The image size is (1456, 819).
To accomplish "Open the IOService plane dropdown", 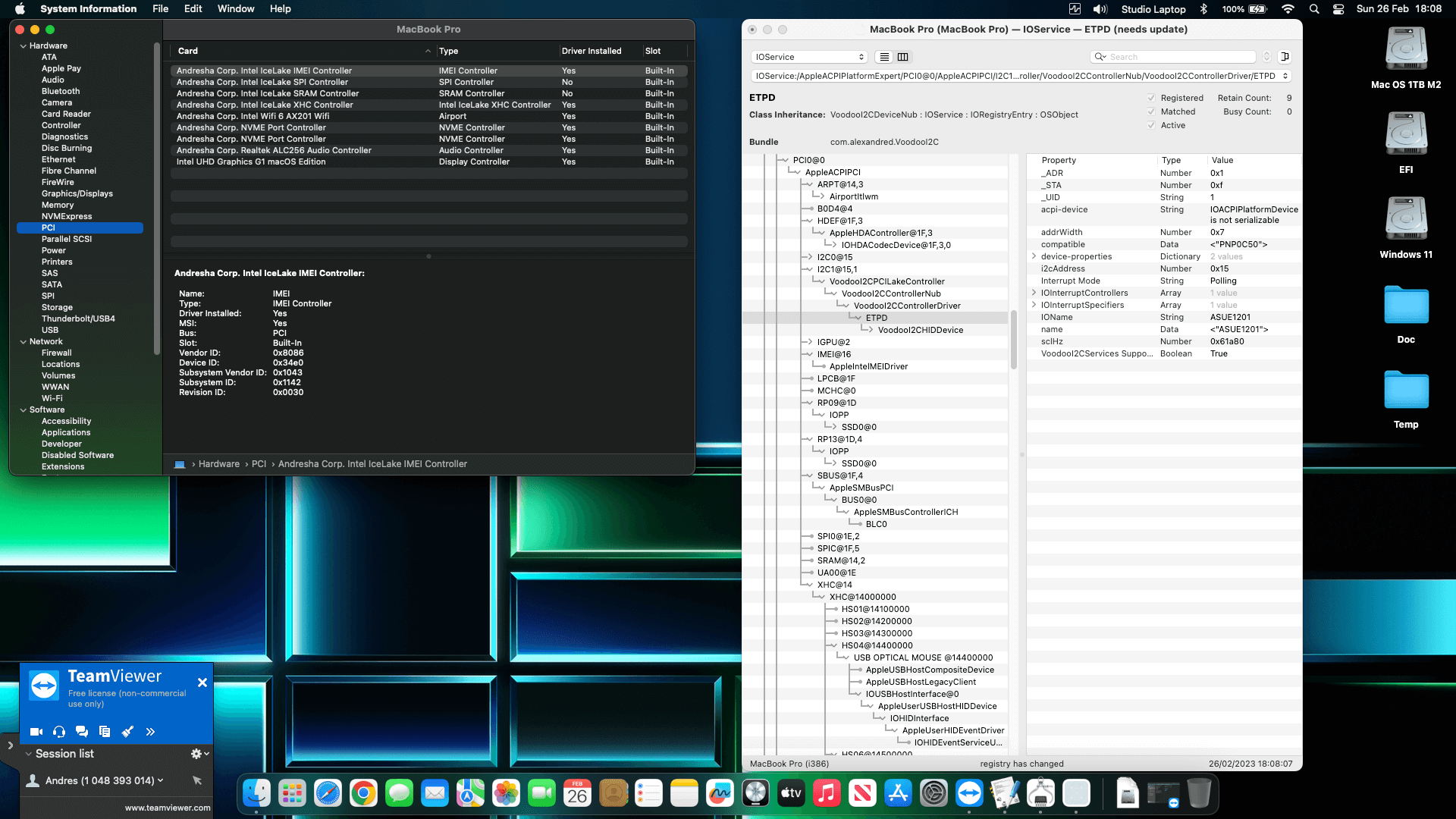I will click(809, 57).
